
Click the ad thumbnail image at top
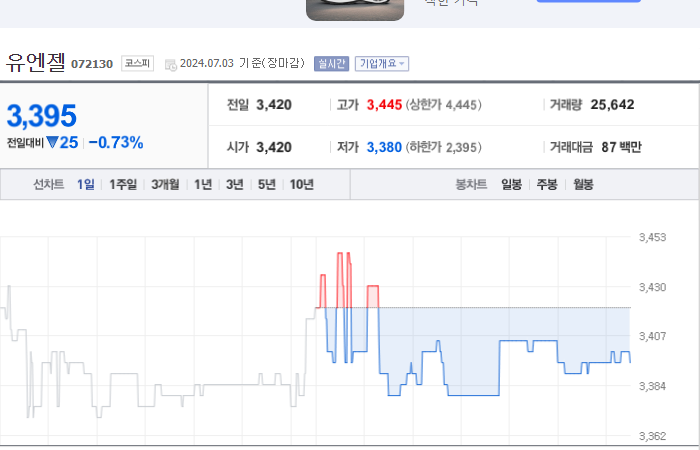tap(355, 10)
